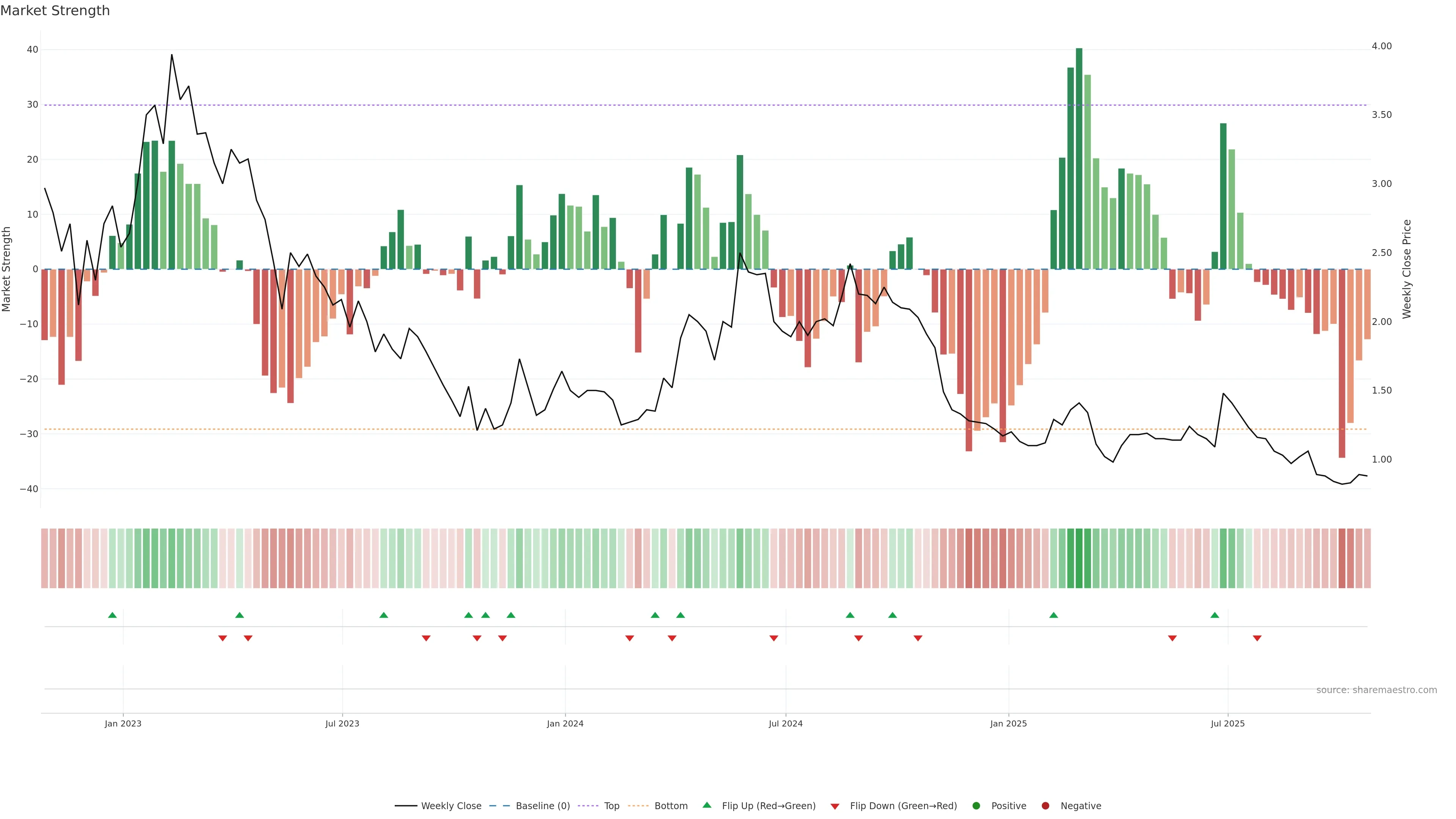Click the green Positive legend dot

pyautogui.click(x=976, y=806)
